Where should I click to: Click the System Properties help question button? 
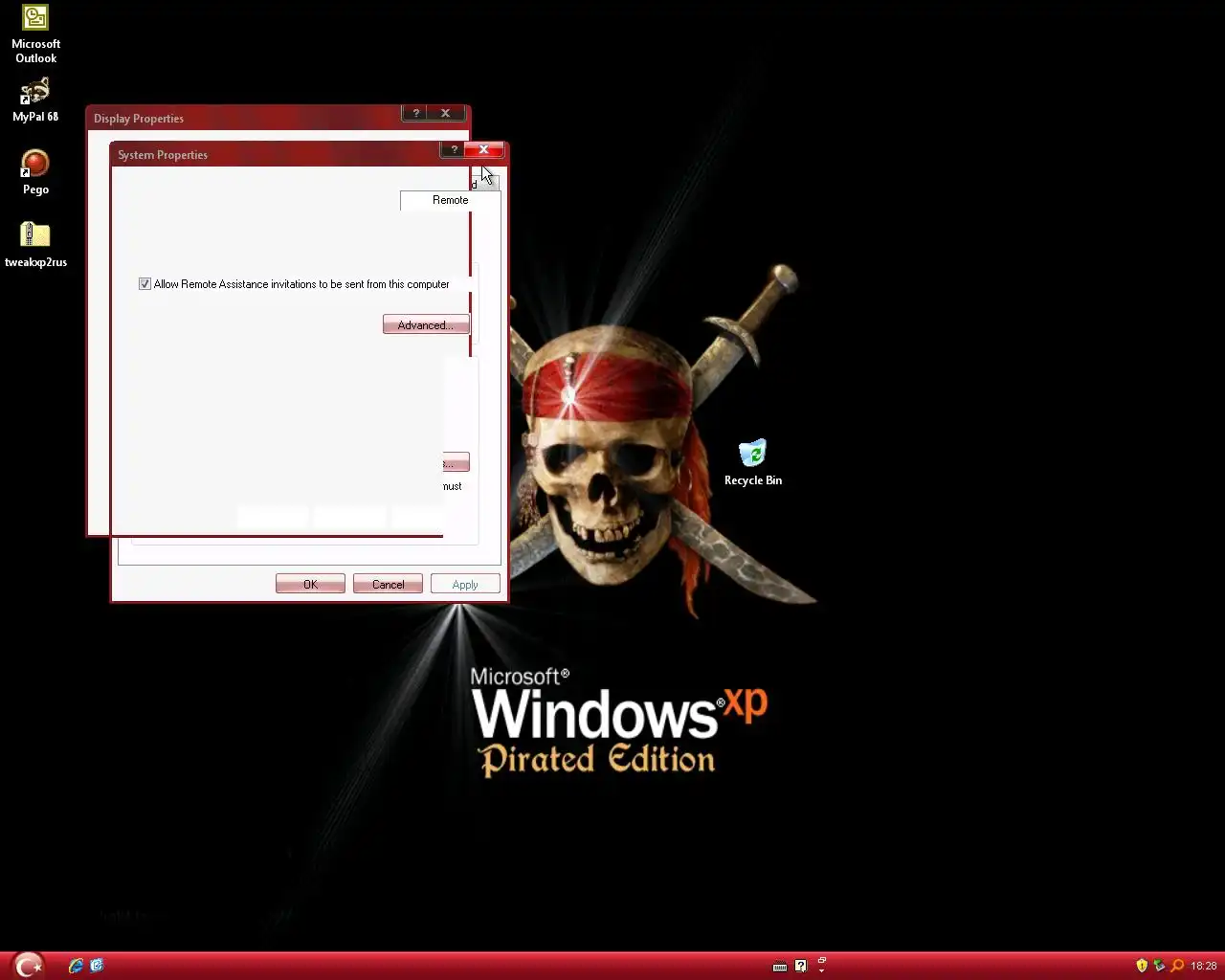click(454, 149)
